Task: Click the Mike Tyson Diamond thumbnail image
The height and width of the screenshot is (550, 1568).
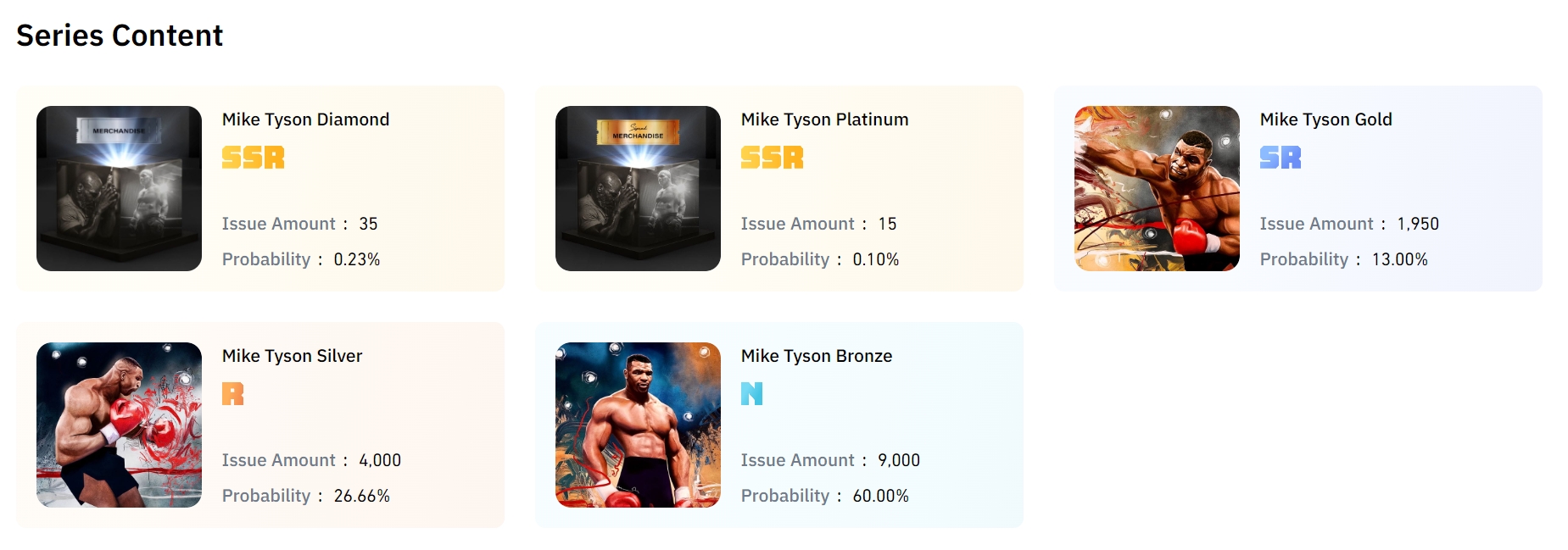Action: tap(119, 188)
